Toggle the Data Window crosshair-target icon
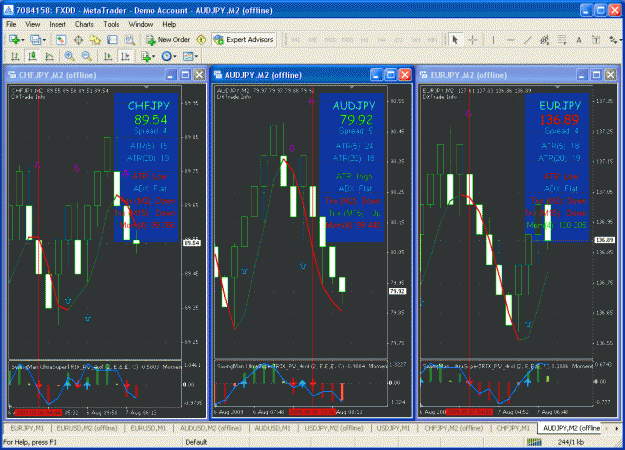Image resolution: width=625 pixels, height=450 pixels. [78, 39]
